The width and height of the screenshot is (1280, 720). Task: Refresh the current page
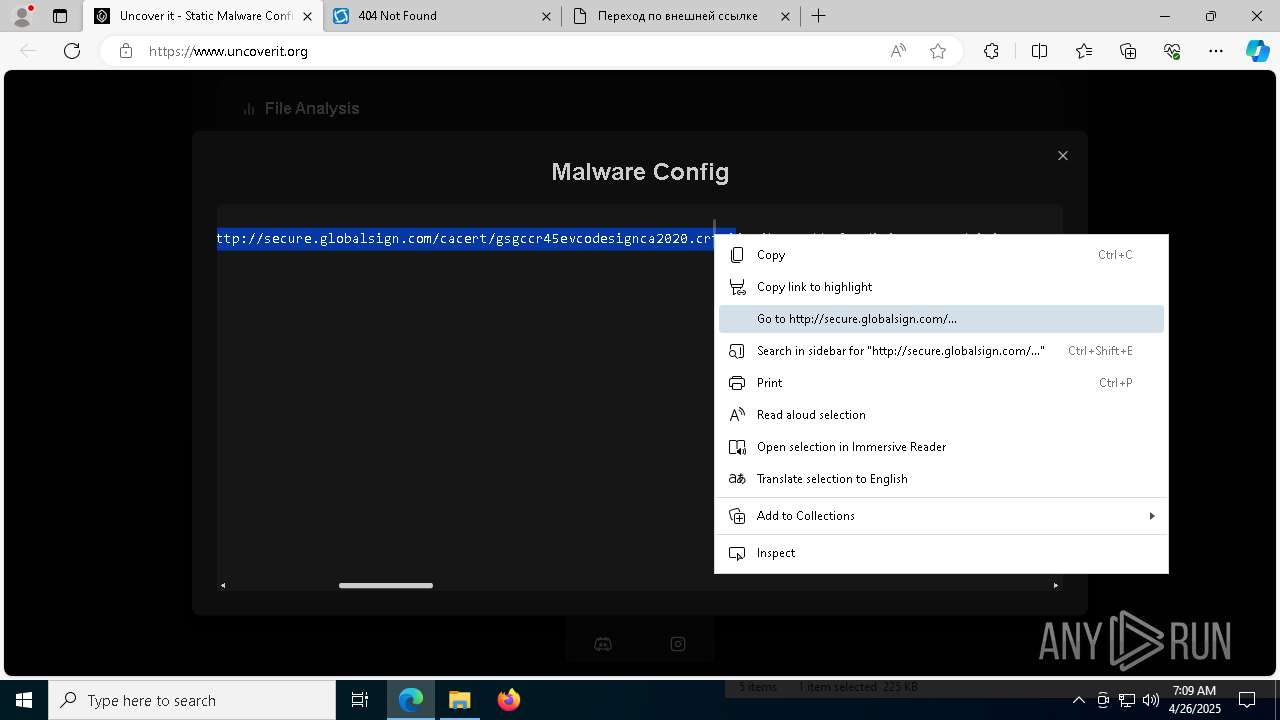coord(72,51)
